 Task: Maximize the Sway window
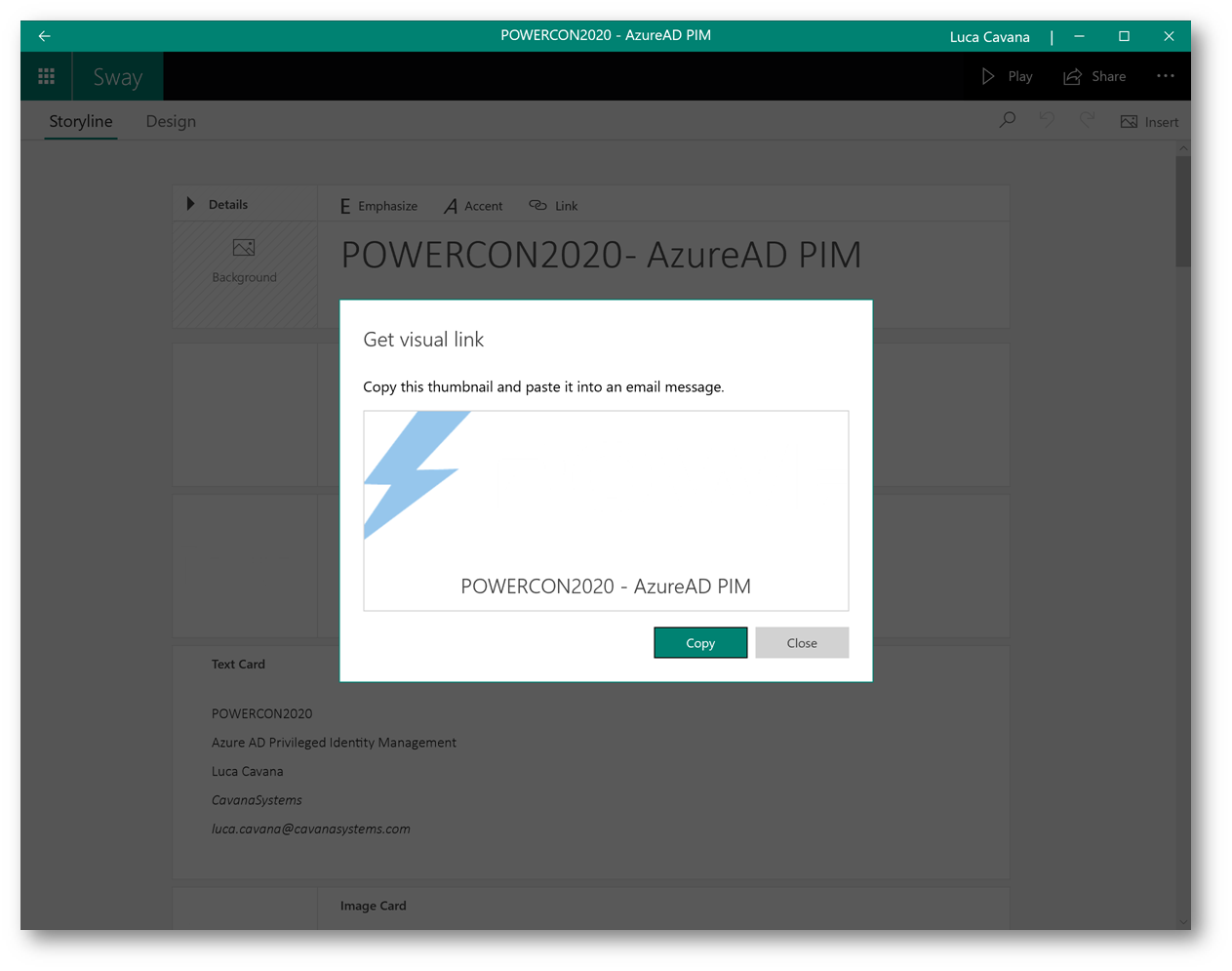pyautogui.click(x=1125, y=36)
